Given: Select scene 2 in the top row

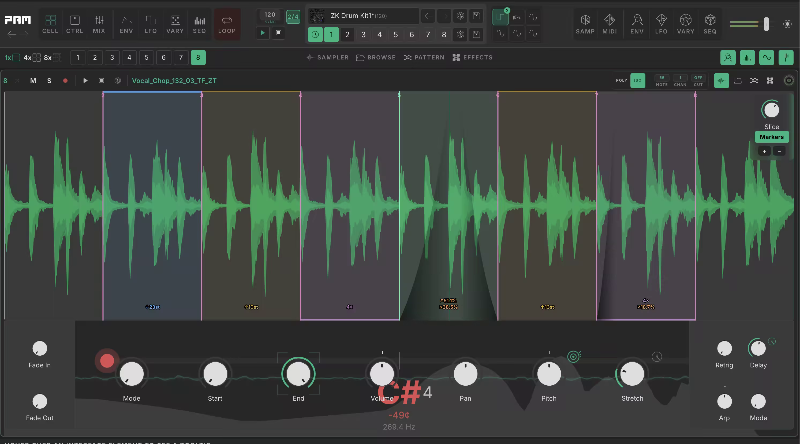Looking at the screenshot, I should click(347, 35).
